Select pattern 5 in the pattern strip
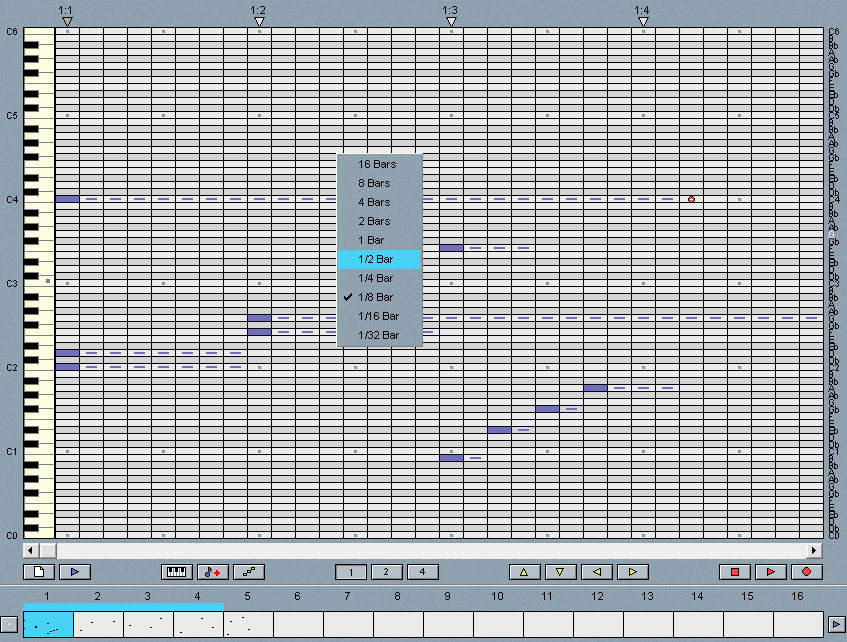 (246, 622)
